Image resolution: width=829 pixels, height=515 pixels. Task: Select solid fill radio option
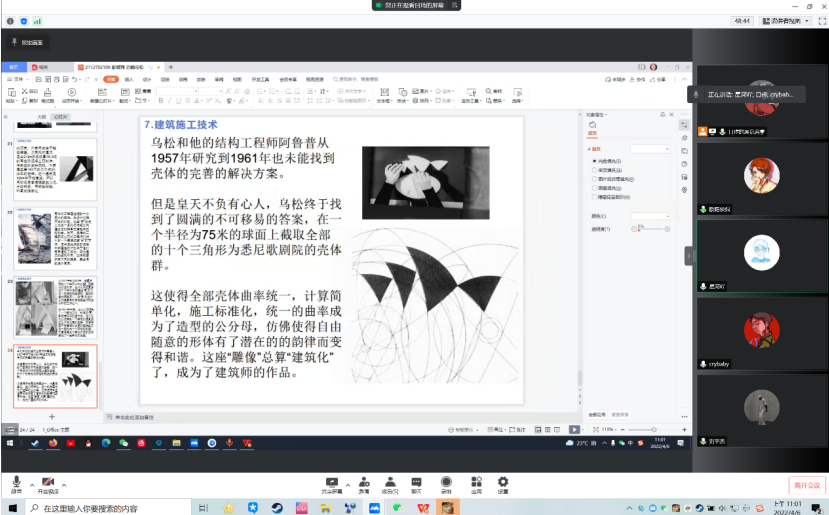pyautogui.click(x=595, y=161)
